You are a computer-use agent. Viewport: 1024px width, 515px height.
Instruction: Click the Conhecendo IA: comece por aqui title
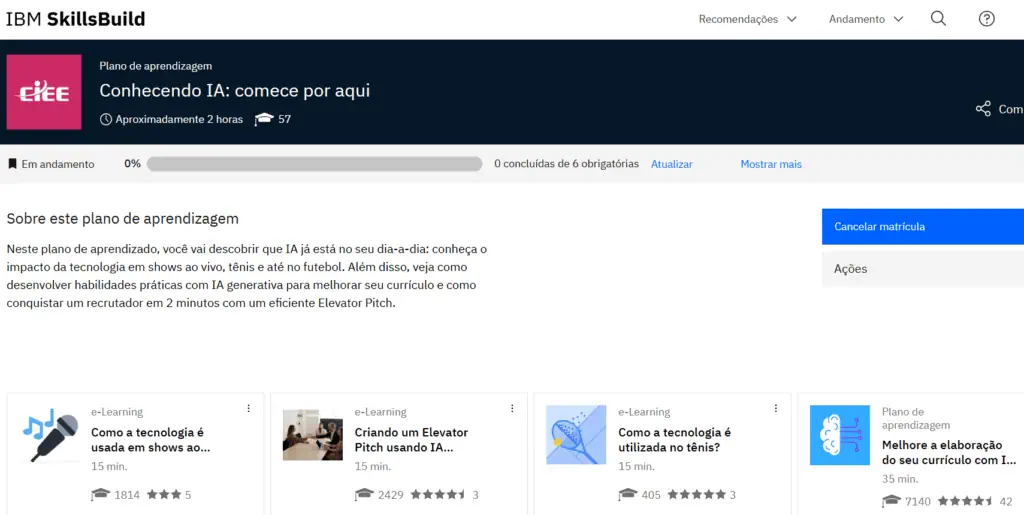click(234, 90)
